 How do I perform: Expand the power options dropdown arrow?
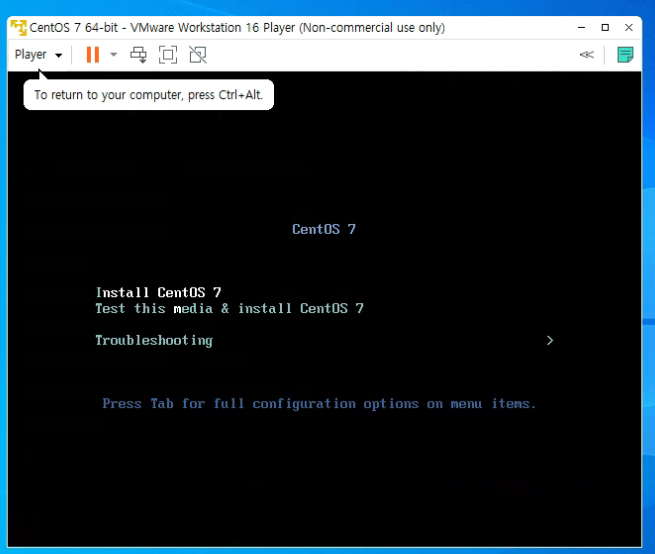click(113, 55)
